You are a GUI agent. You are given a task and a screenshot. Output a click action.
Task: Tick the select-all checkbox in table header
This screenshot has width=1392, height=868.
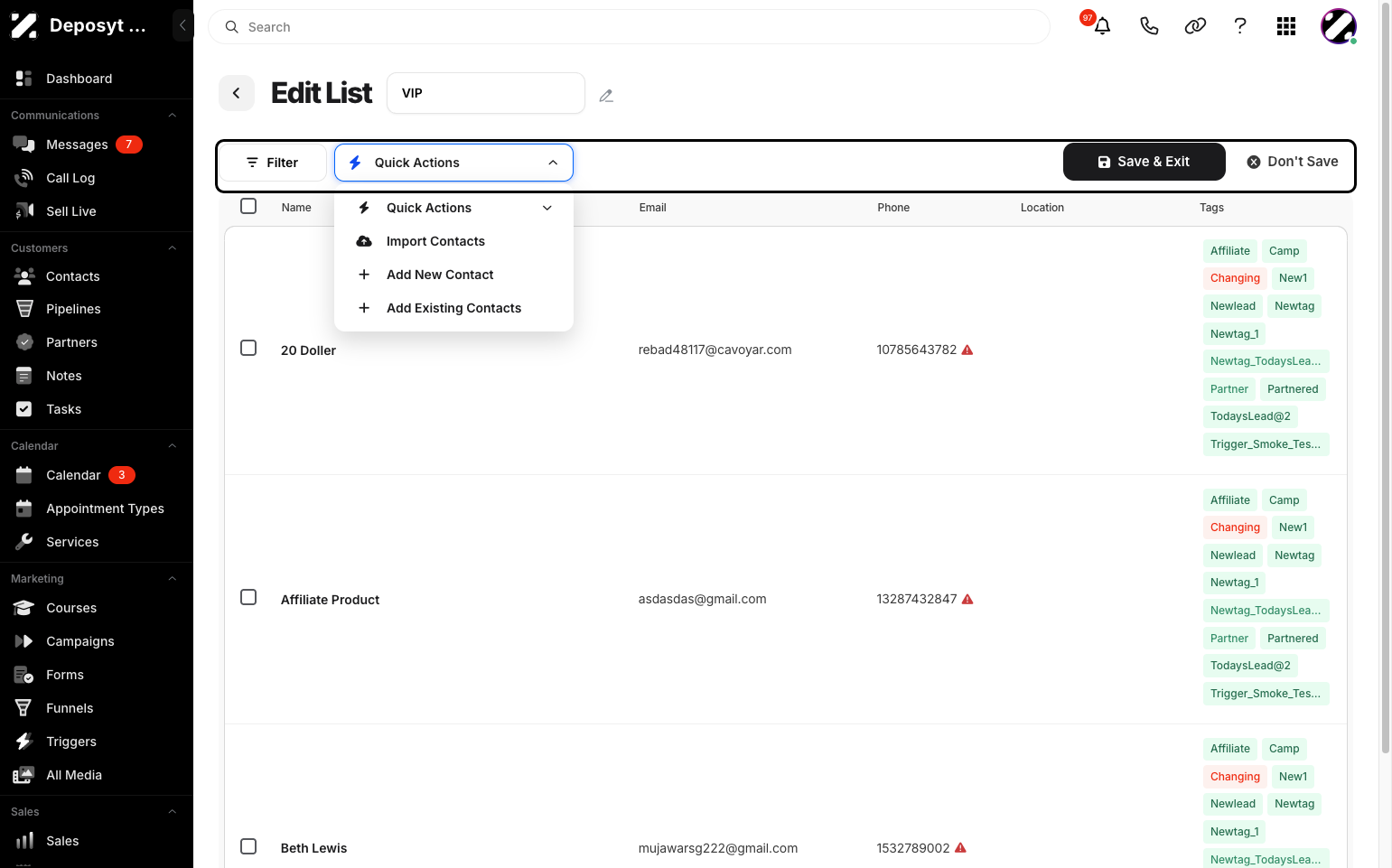coord(248,206)
